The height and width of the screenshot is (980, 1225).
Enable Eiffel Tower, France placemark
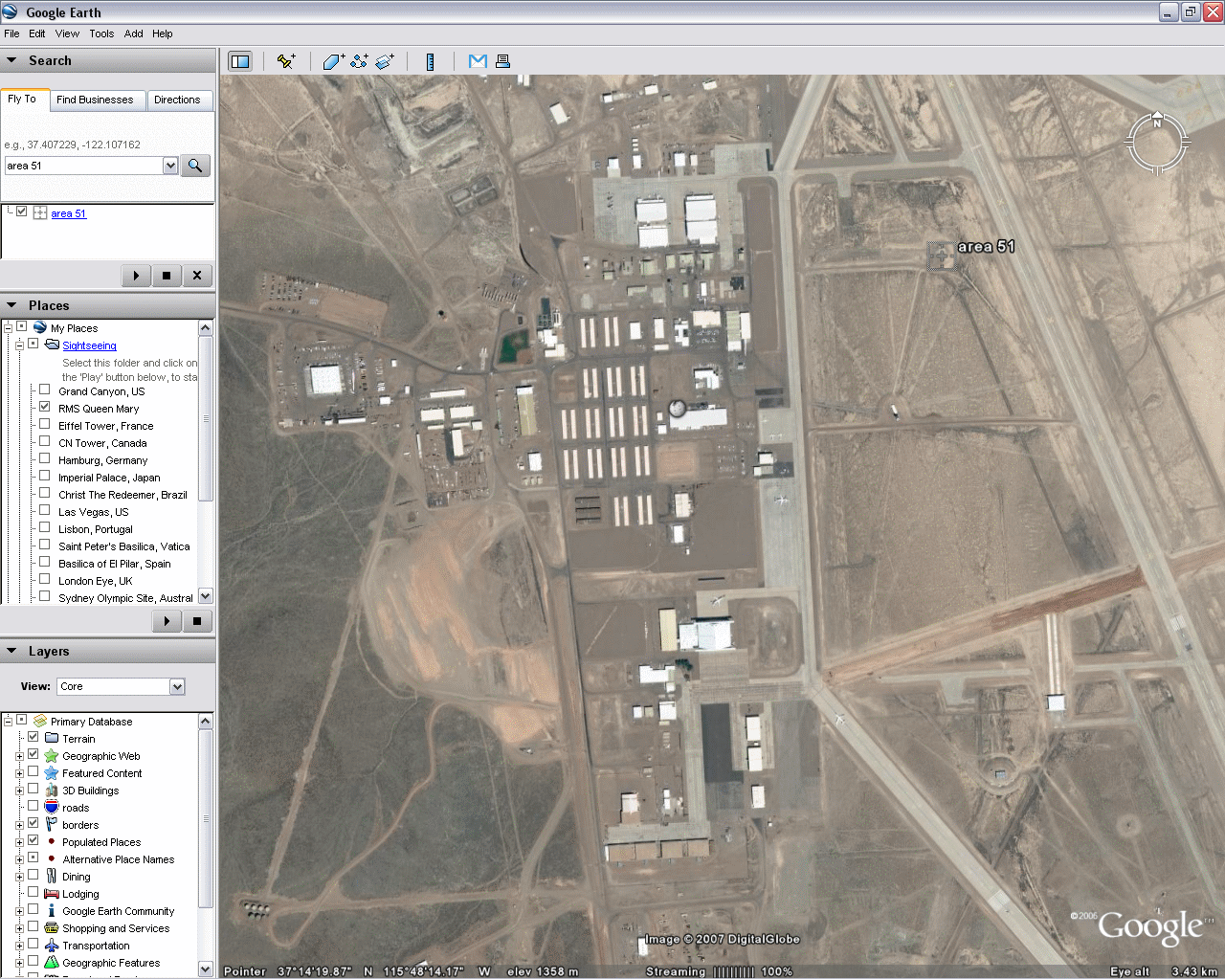click(44, 424)
